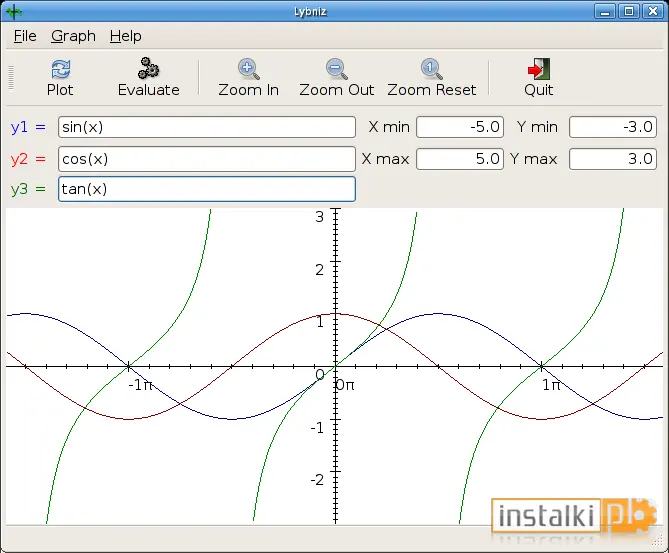Click the X max field showing 5.0
669x553 pixels.
coord(460,159)
